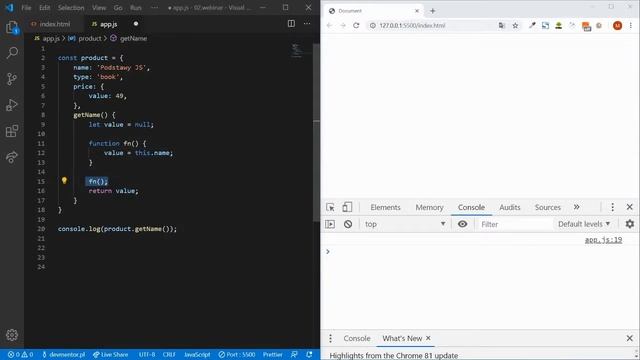
Task: Go back in Chrome
Action: [329, 25]
